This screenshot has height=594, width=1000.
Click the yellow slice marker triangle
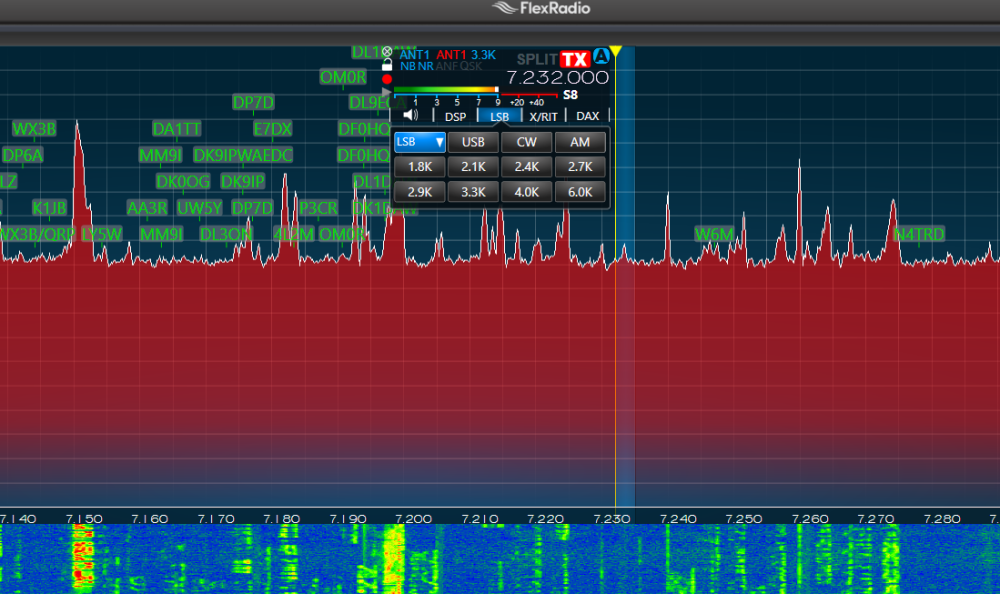[x=615, y=51]
